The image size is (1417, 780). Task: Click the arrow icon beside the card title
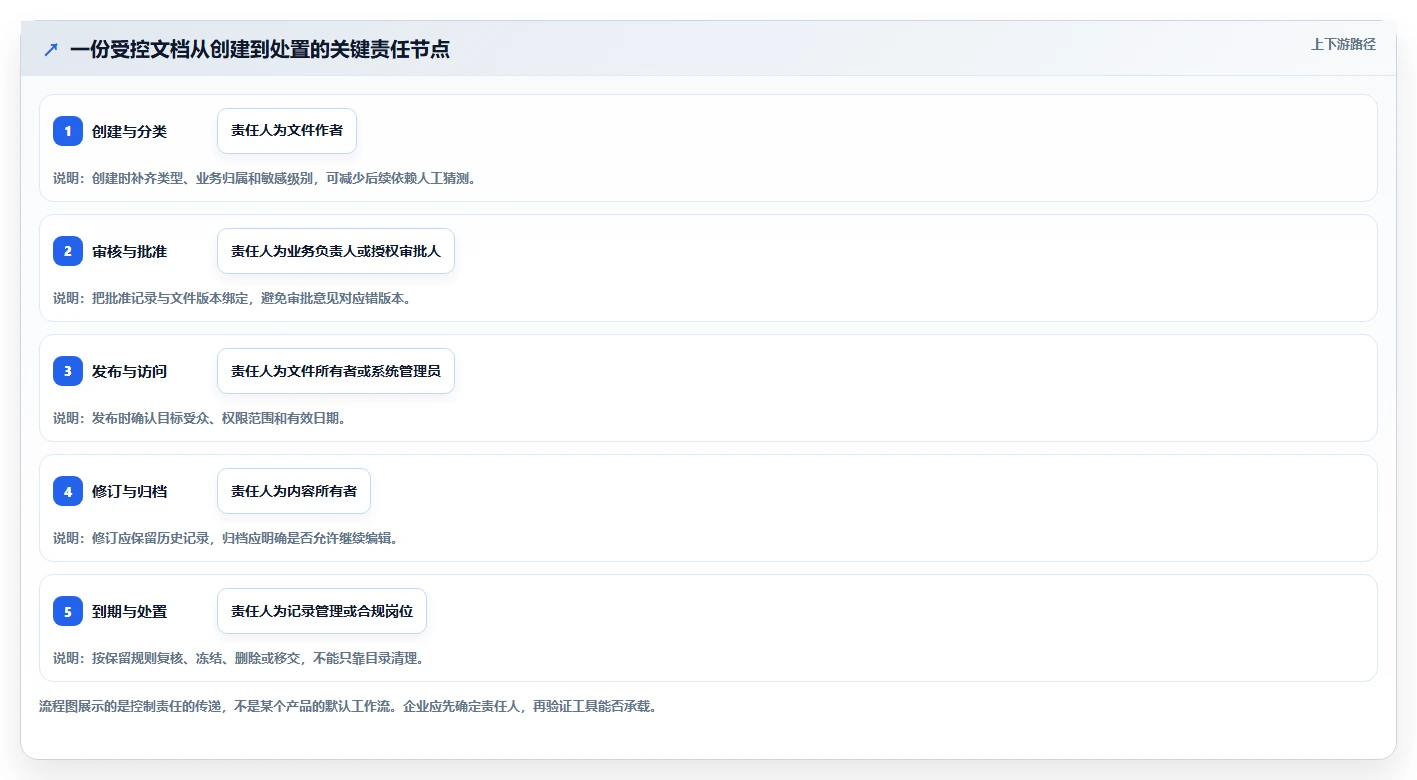(51, 49)
